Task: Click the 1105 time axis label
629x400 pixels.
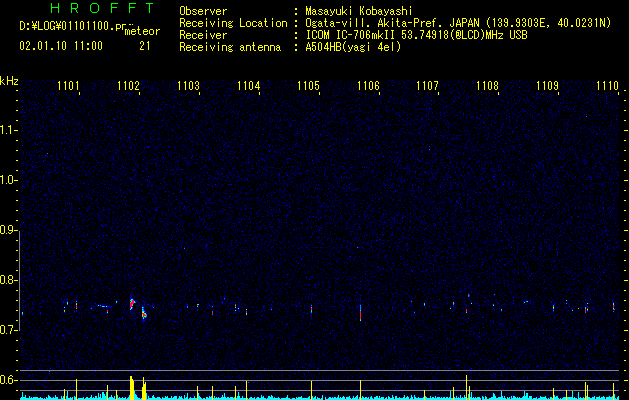Action: pyautogui.click(x=308, y=85)
